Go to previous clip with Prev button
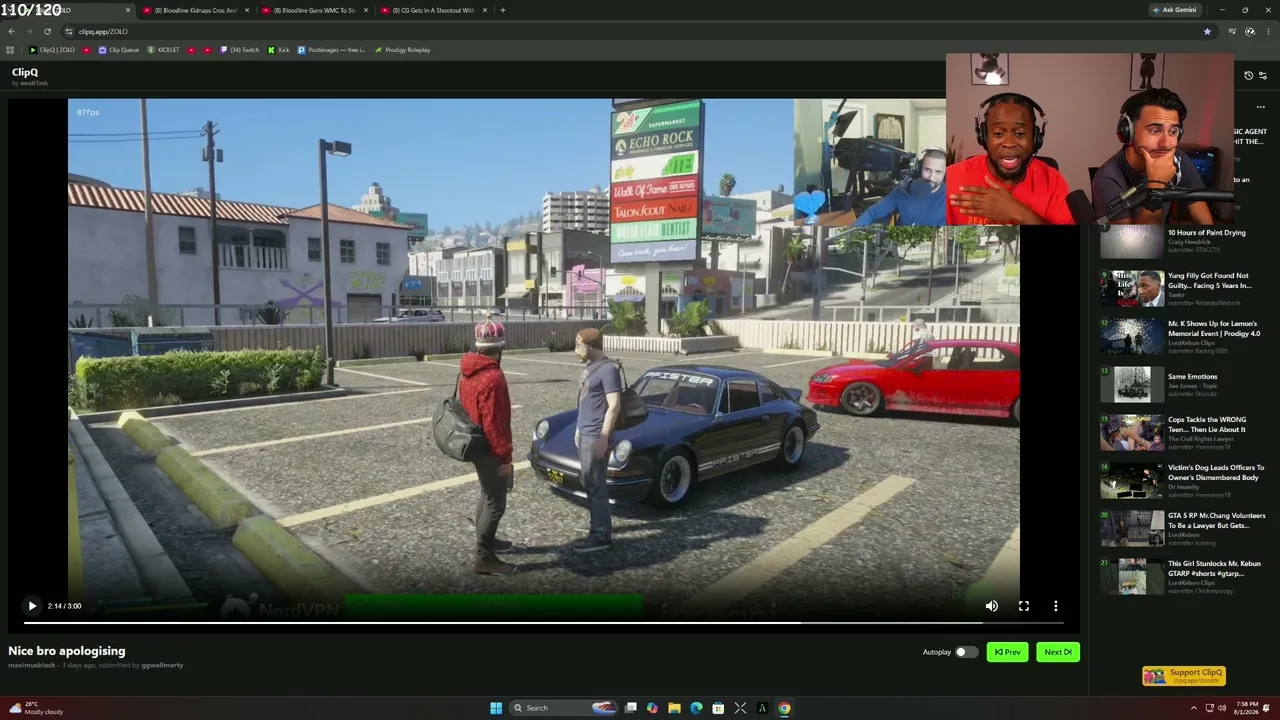 tap(1007, 652)
